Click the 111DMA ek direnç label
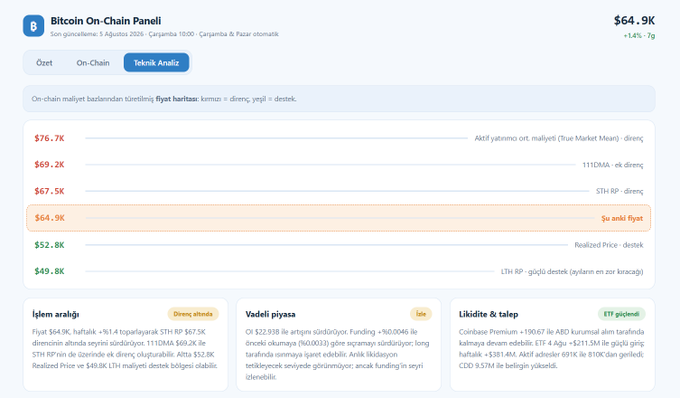The width and height of the screenshot is (680, 398). coord(612,165)
